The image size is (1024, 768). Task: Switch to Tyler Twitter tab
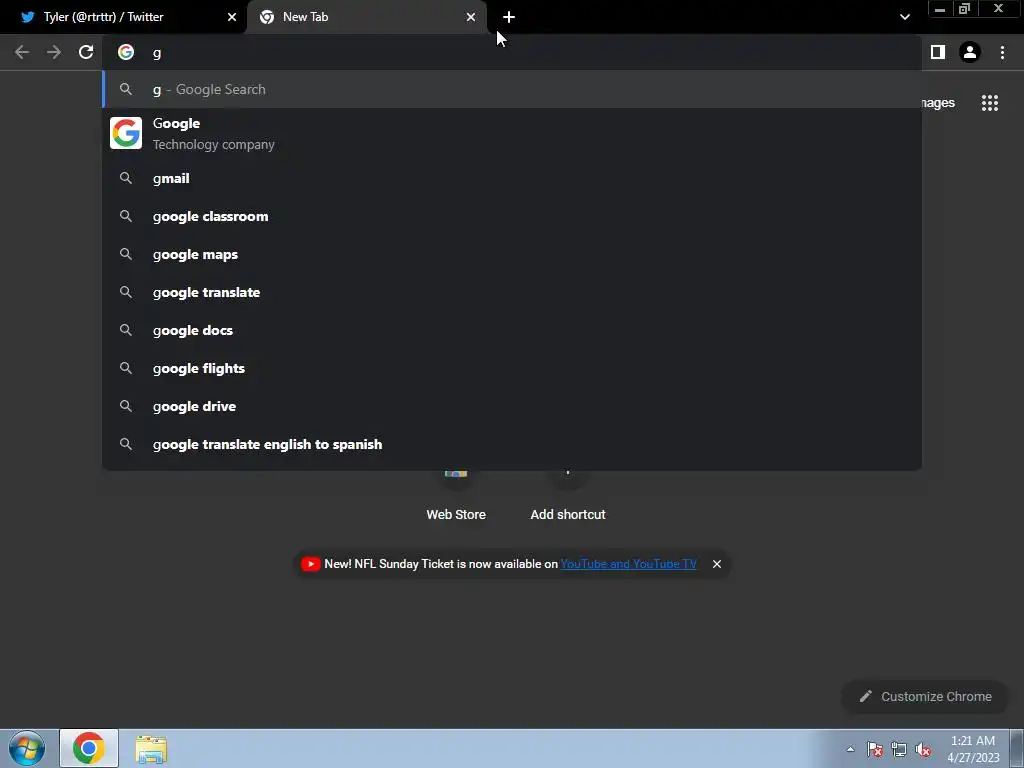[x=123, y=17]
